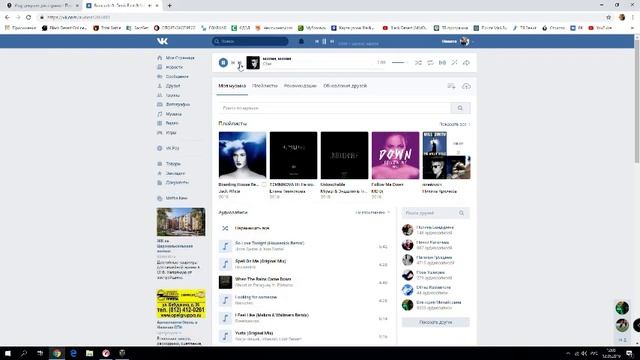Click the Windows Start button
This screenshot has height=360, width=640.
tap(8, 353)
